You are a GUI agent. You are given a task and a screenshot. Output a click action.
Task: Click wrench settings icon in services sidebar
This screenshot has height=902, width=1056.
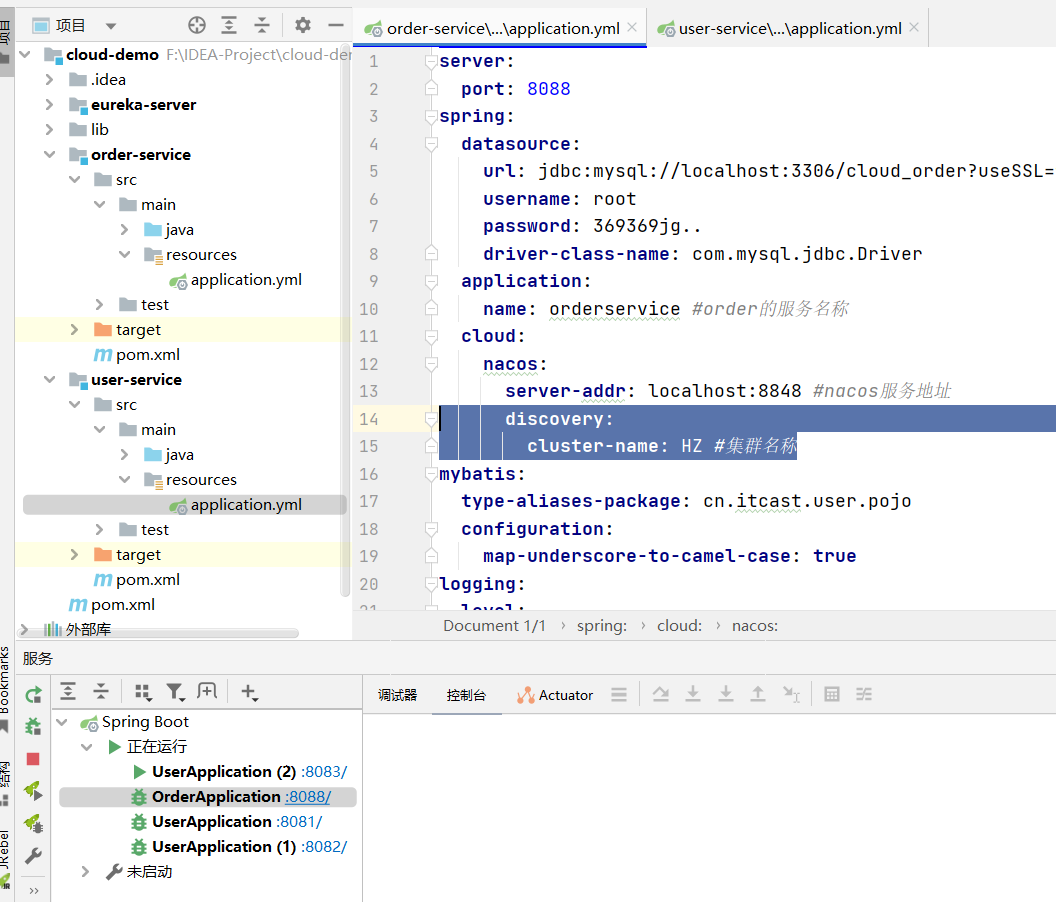[x=33, y=856]
